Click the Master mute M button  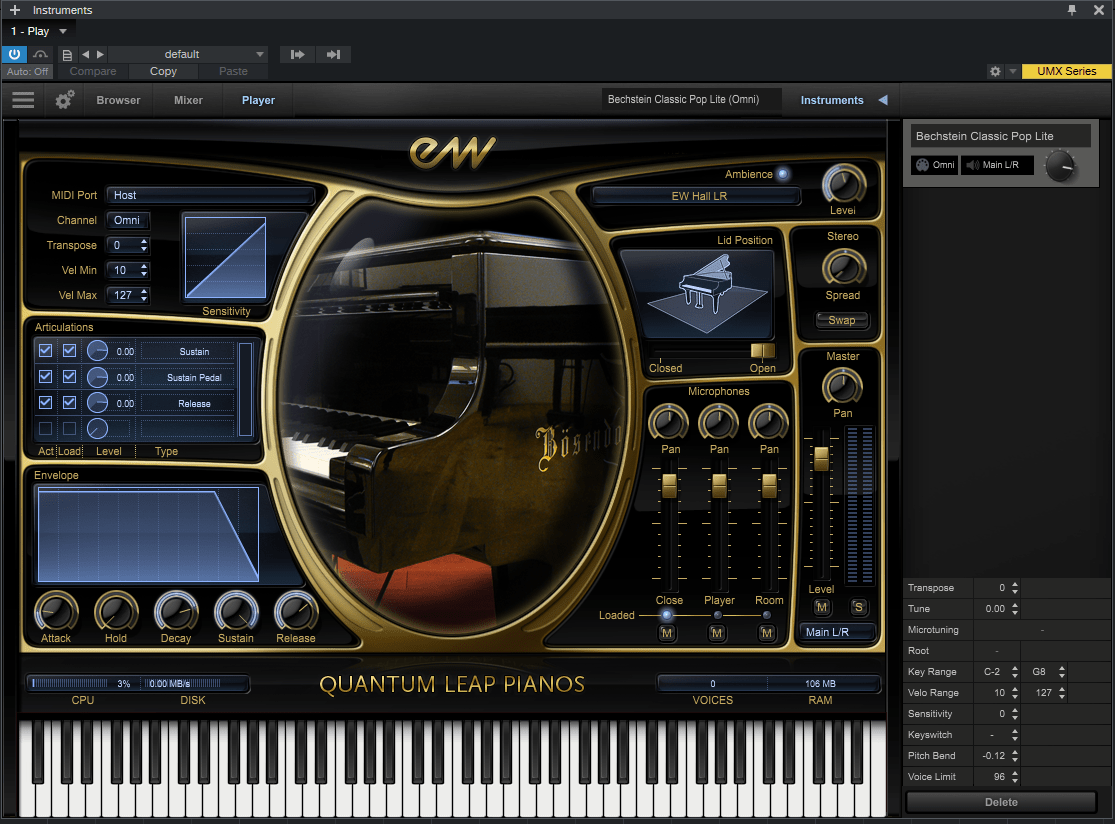pos(822,607)
